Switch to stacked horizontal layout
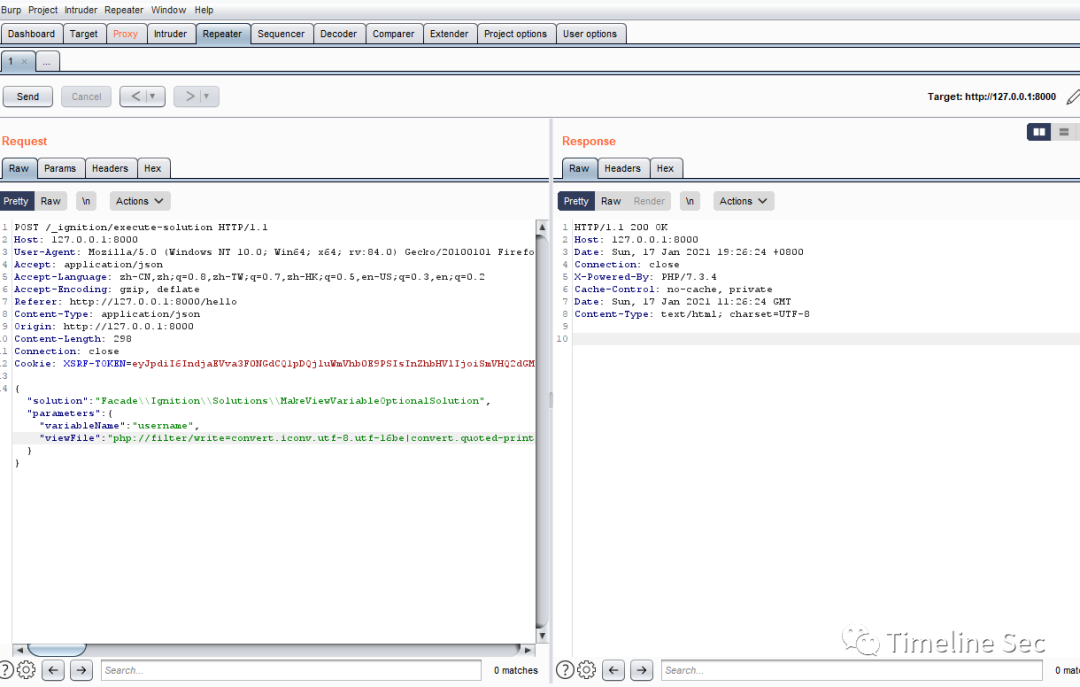 pyautogui.click(x=1063, y=132)
